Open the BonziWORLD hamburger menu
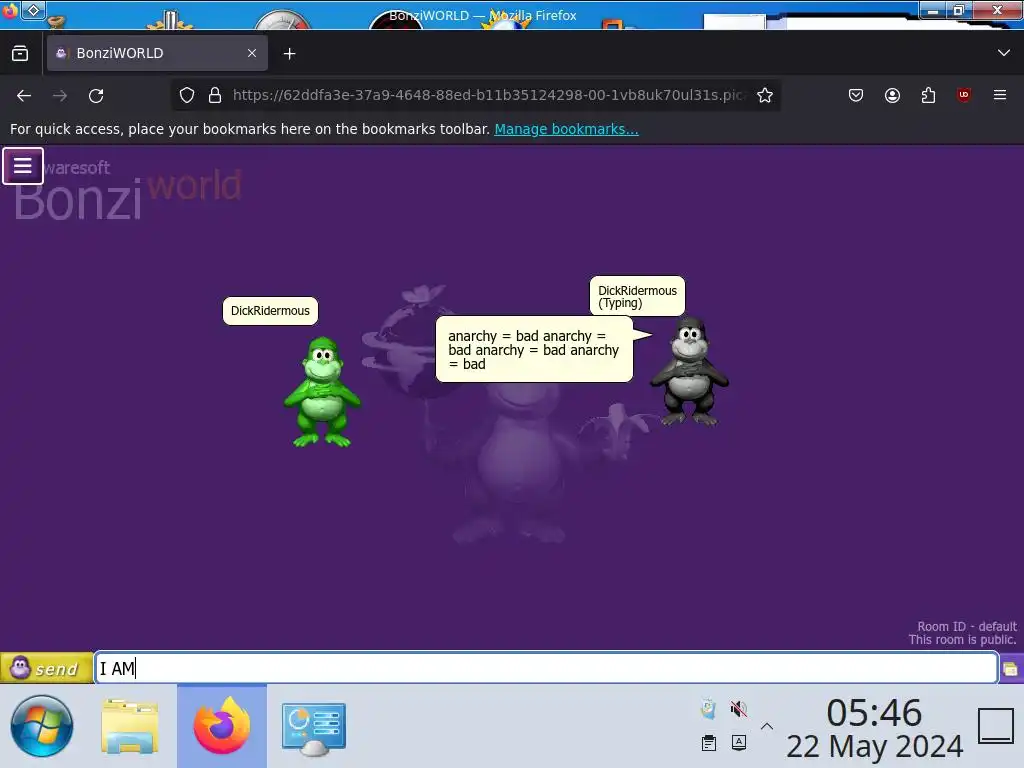Screen dimensions: 1024x768 pos(23,166)
